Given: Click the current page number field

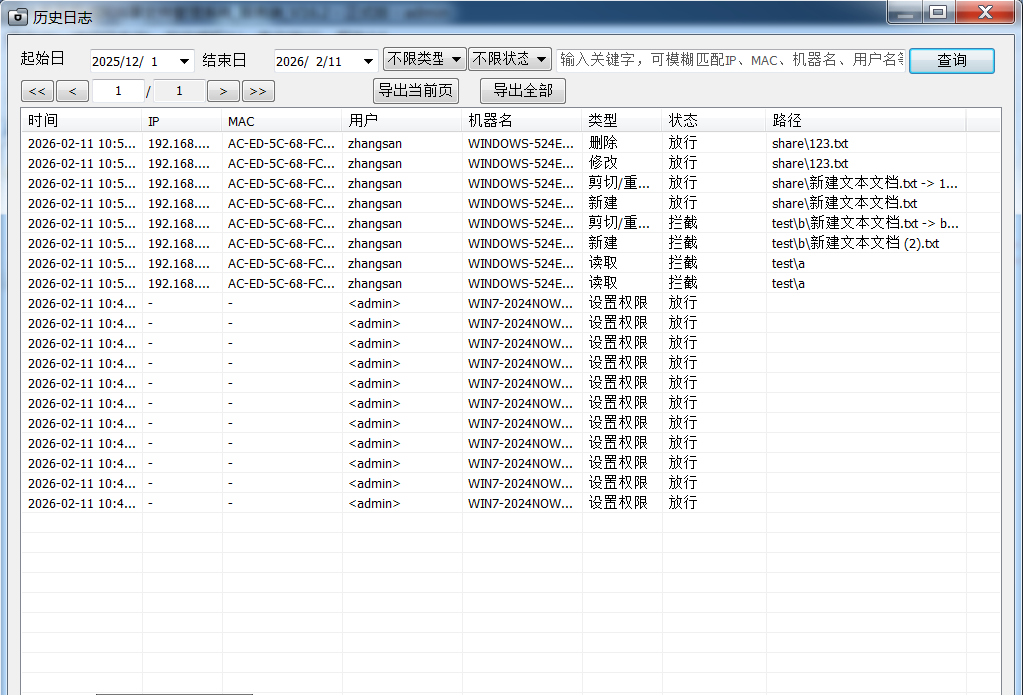Looking at the screenshot, I should point(118,91).
